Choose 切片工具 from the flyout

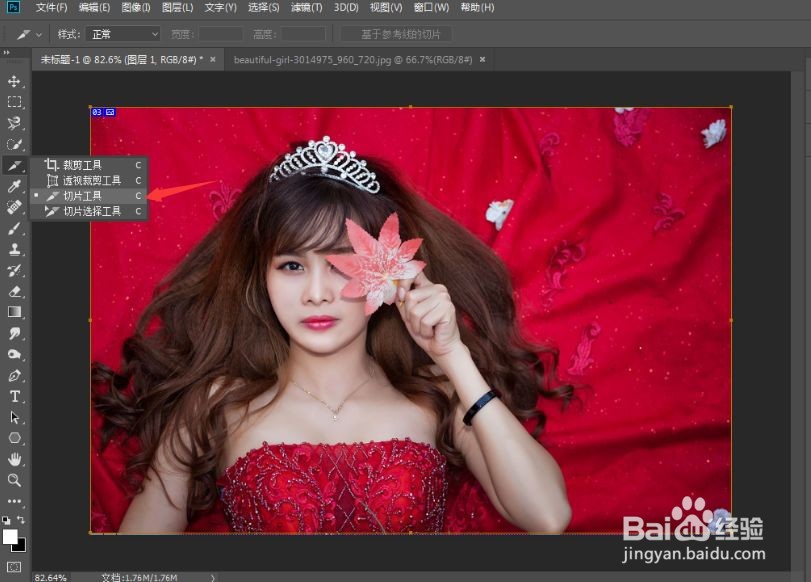click(88, 196)
